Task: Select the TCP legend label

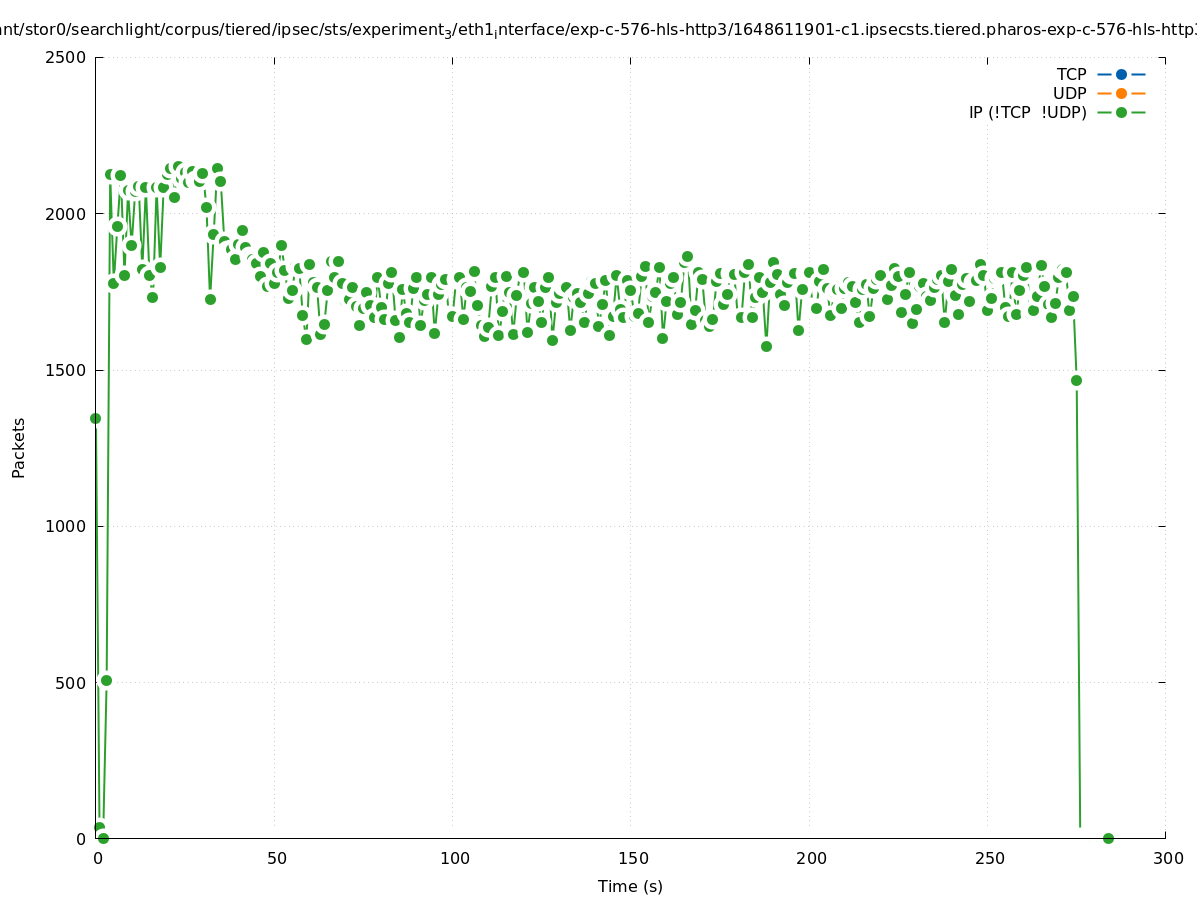Action: [1071, 74]
